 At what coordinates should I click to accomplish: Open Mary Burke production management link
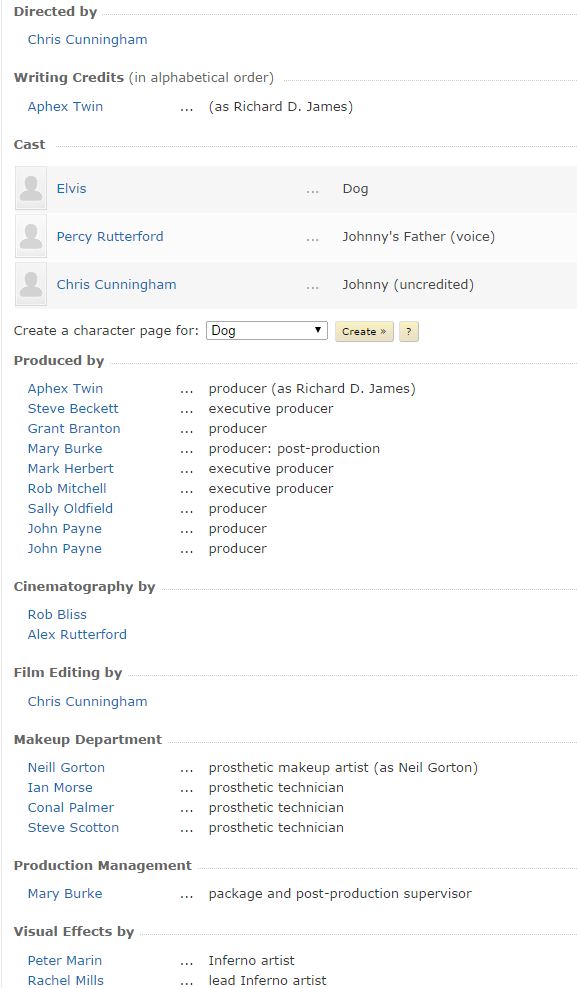[x=65, y=893]
